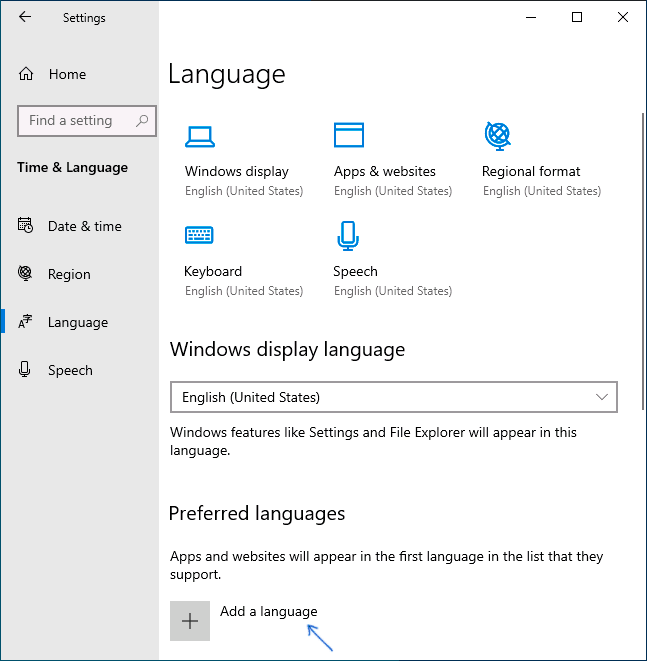Click the search magnifier icon

click(142, 121)
